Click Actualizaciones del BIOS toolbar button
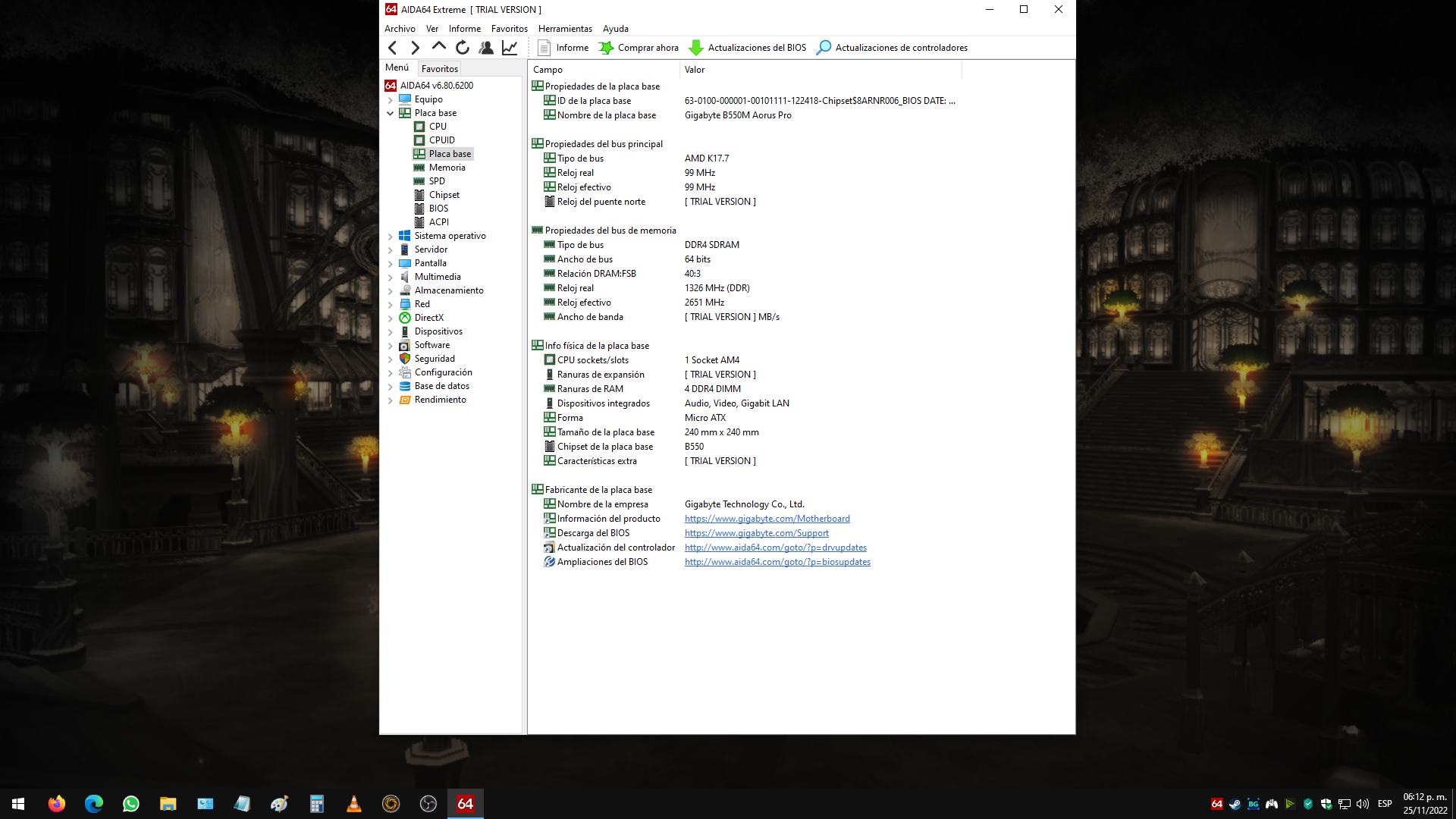 [748, 48]
